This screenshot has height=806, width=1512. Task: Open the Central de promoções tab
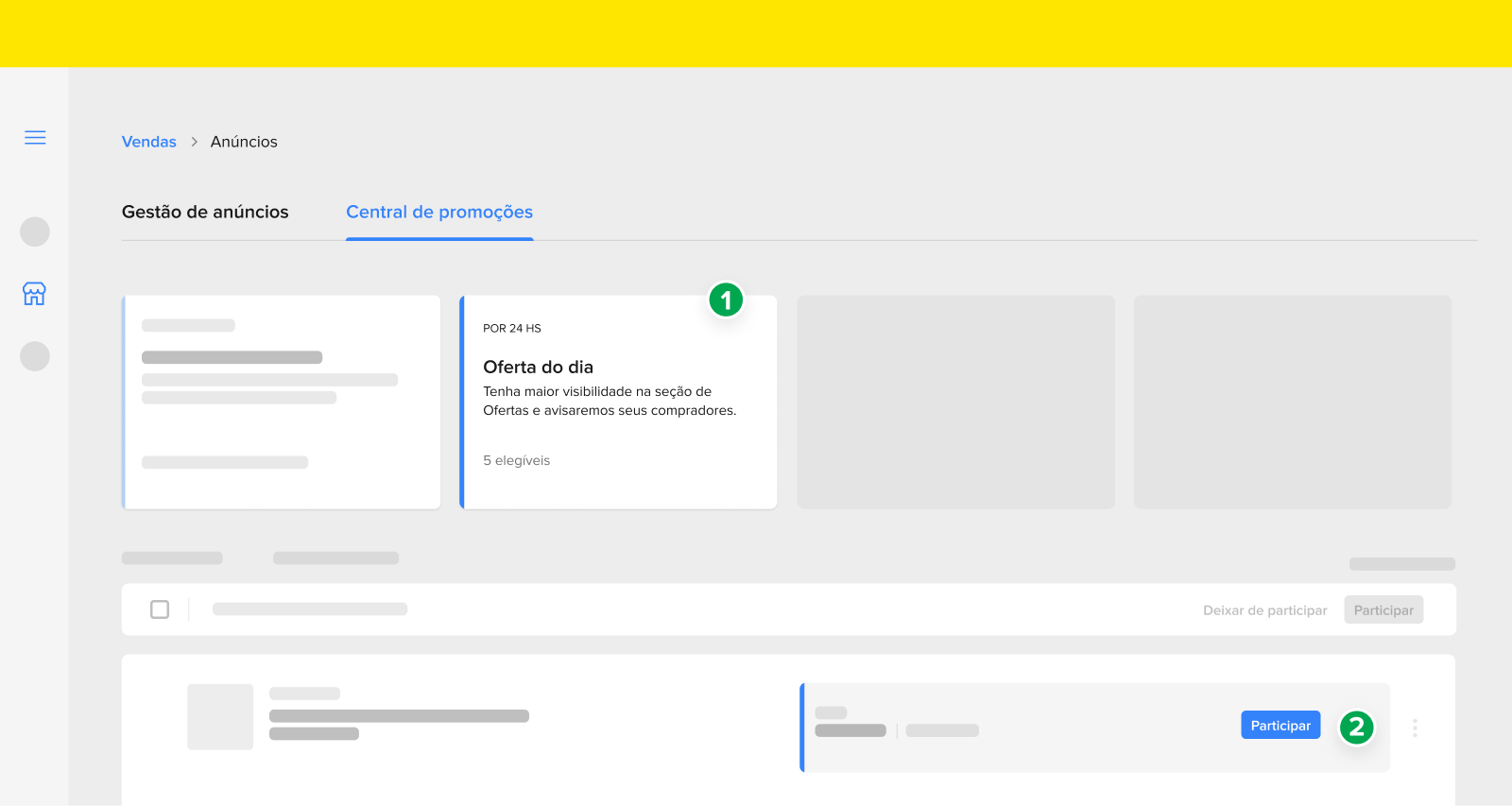[x=439, y=213]
